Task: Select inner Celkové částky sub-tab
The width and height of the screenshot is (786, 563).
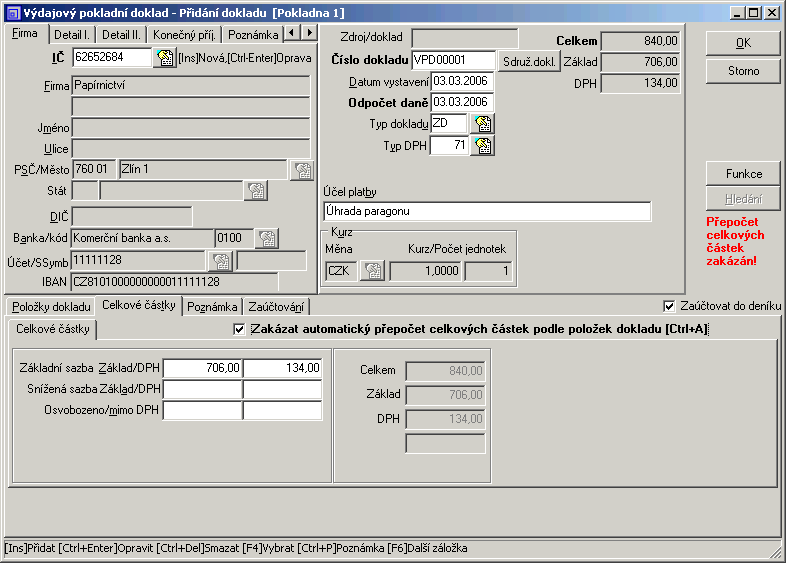Action: tap(53, 329)
